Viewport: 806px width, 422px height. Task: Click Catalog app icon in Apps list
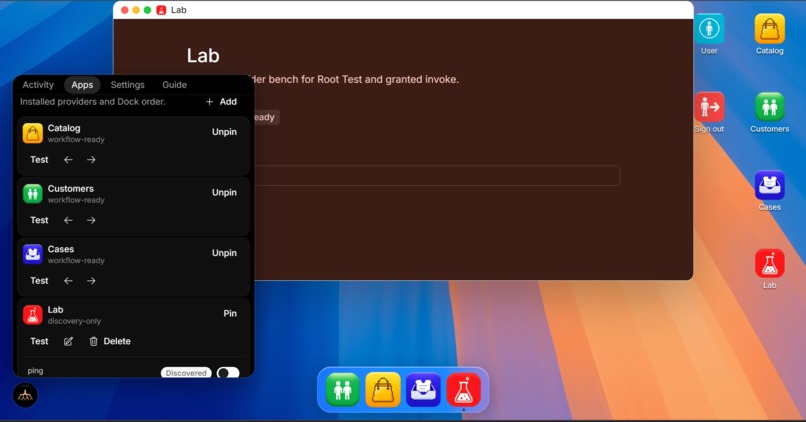[32, 133]
